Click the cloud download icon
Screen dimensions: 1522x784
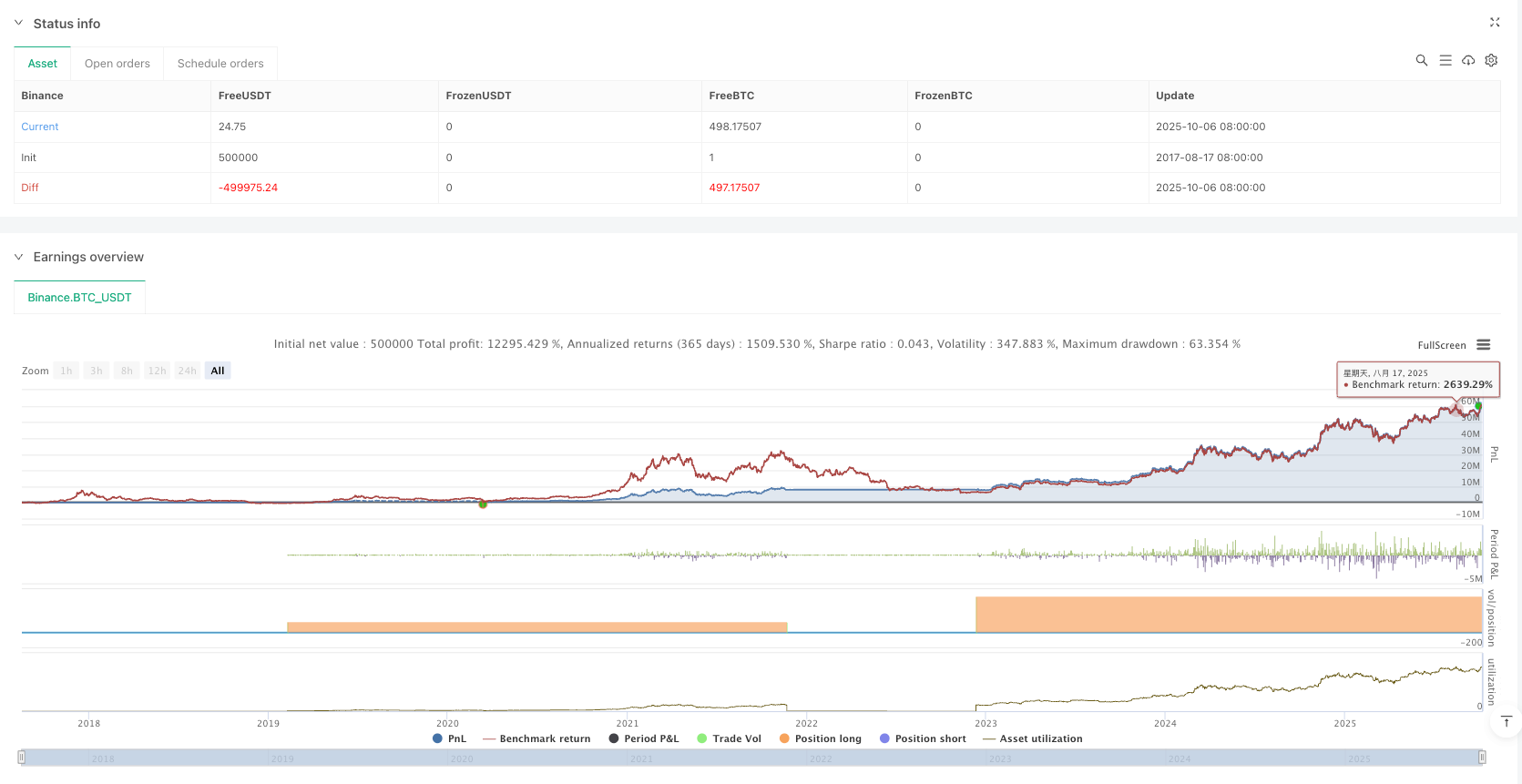(1468, 60)
